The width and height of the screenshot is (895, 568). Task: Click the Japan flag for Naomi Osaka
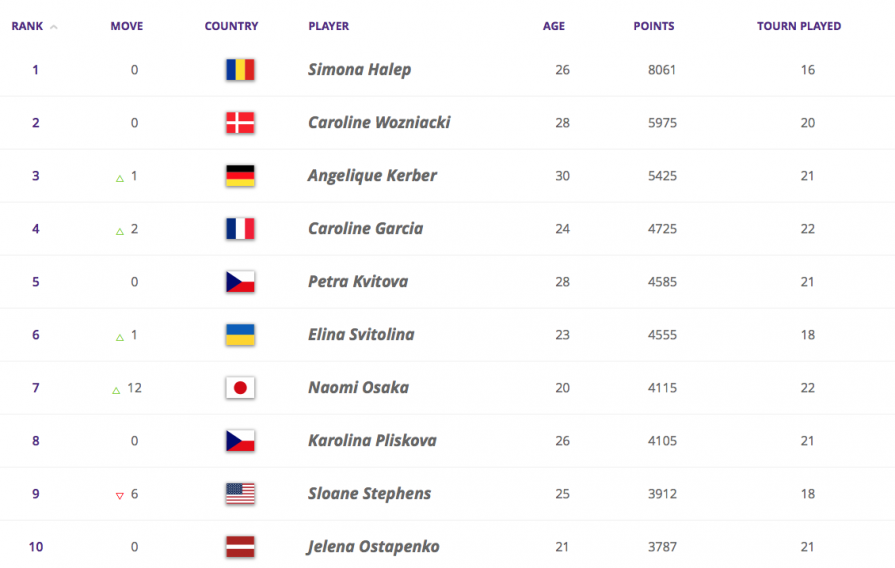click(240, 388)
